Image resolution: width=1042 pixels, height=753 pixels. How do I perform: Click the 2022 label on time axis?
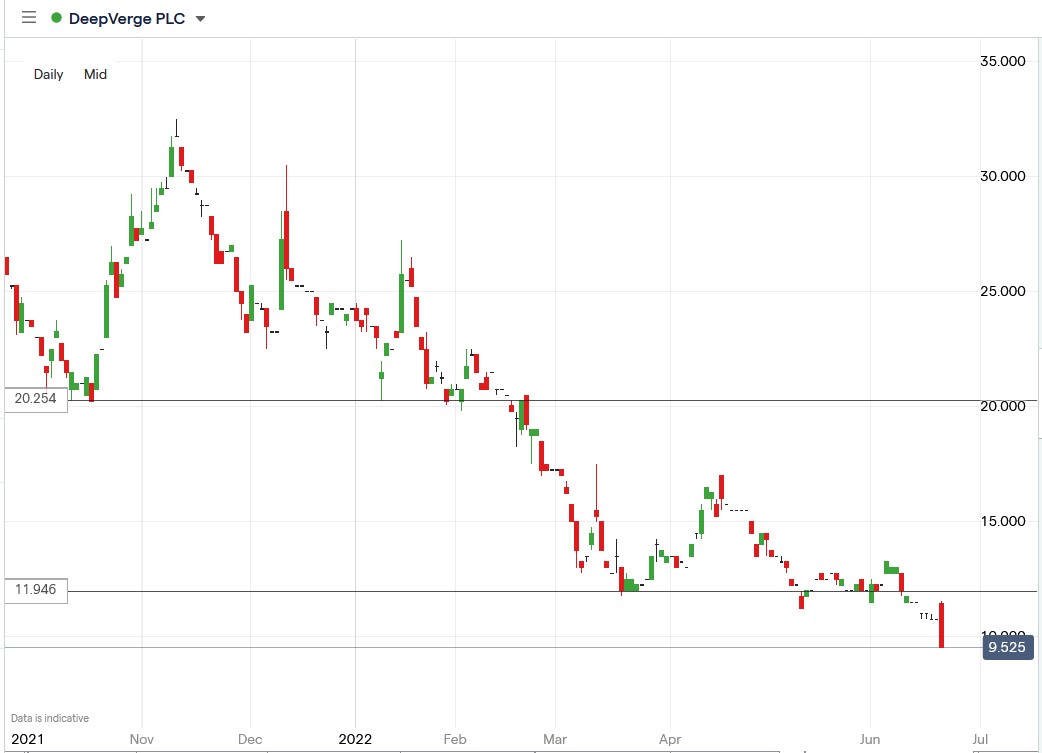357,739
